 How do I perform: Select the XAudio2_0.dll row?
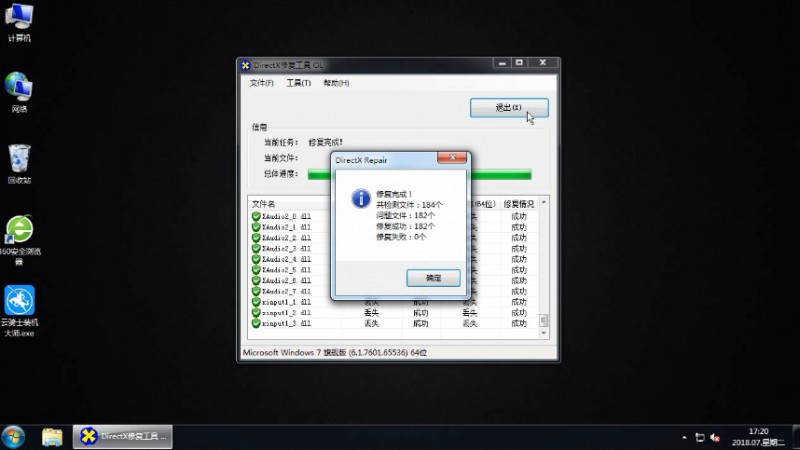394,216
